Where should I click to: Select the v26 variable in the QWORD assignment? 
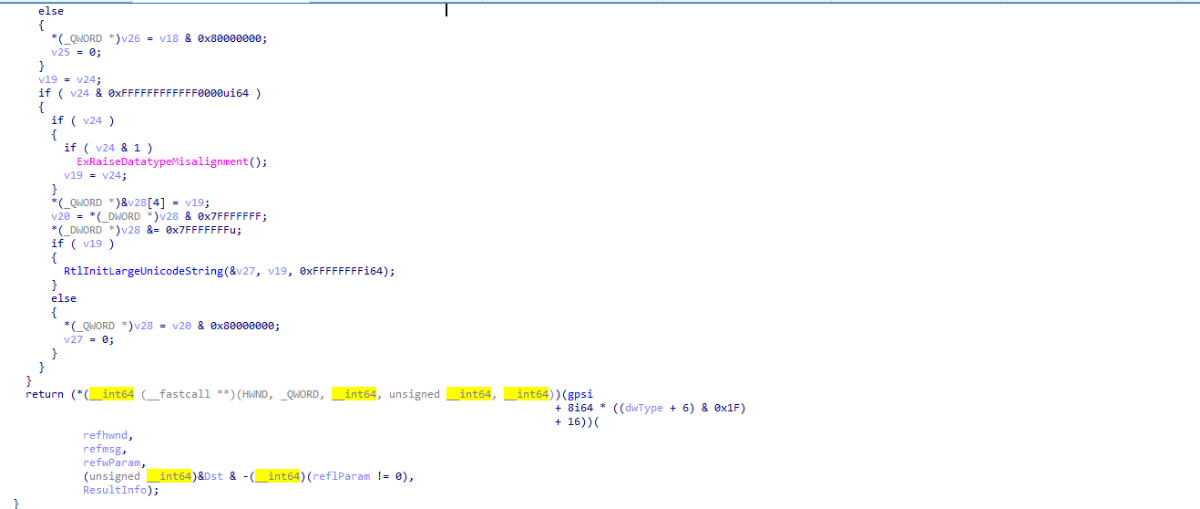pos(130,38)
